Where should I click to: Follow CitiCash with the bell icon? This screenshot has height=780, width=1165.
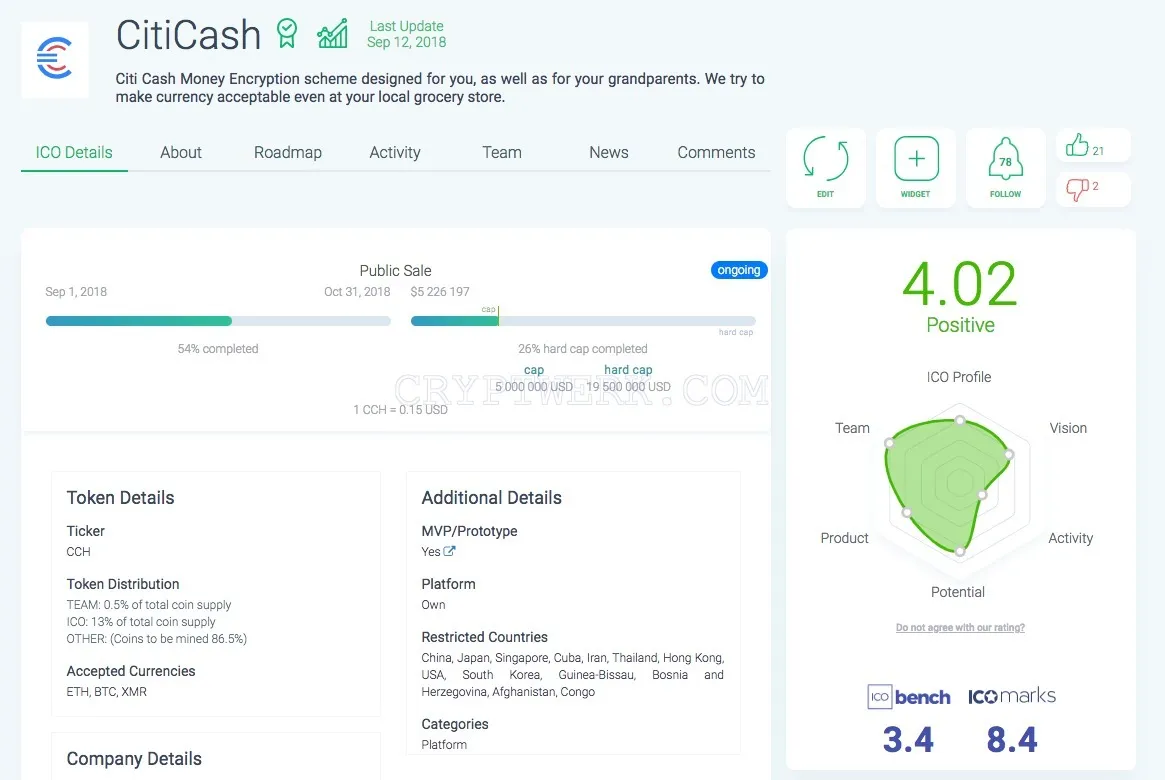tap(1005, 159)
